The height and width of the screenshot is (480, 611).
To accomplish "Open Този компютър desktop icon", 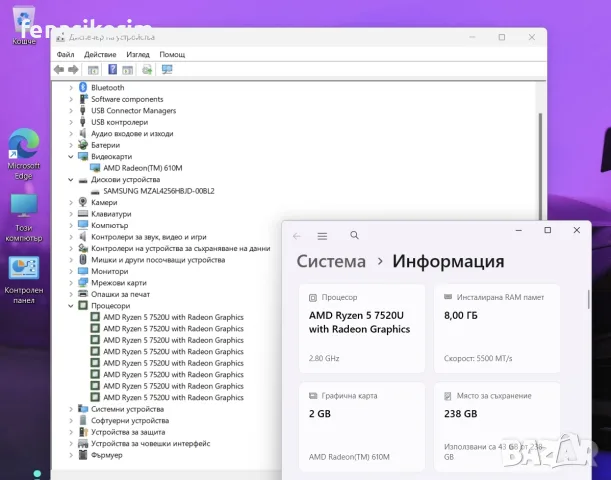I will coord(24,217).
